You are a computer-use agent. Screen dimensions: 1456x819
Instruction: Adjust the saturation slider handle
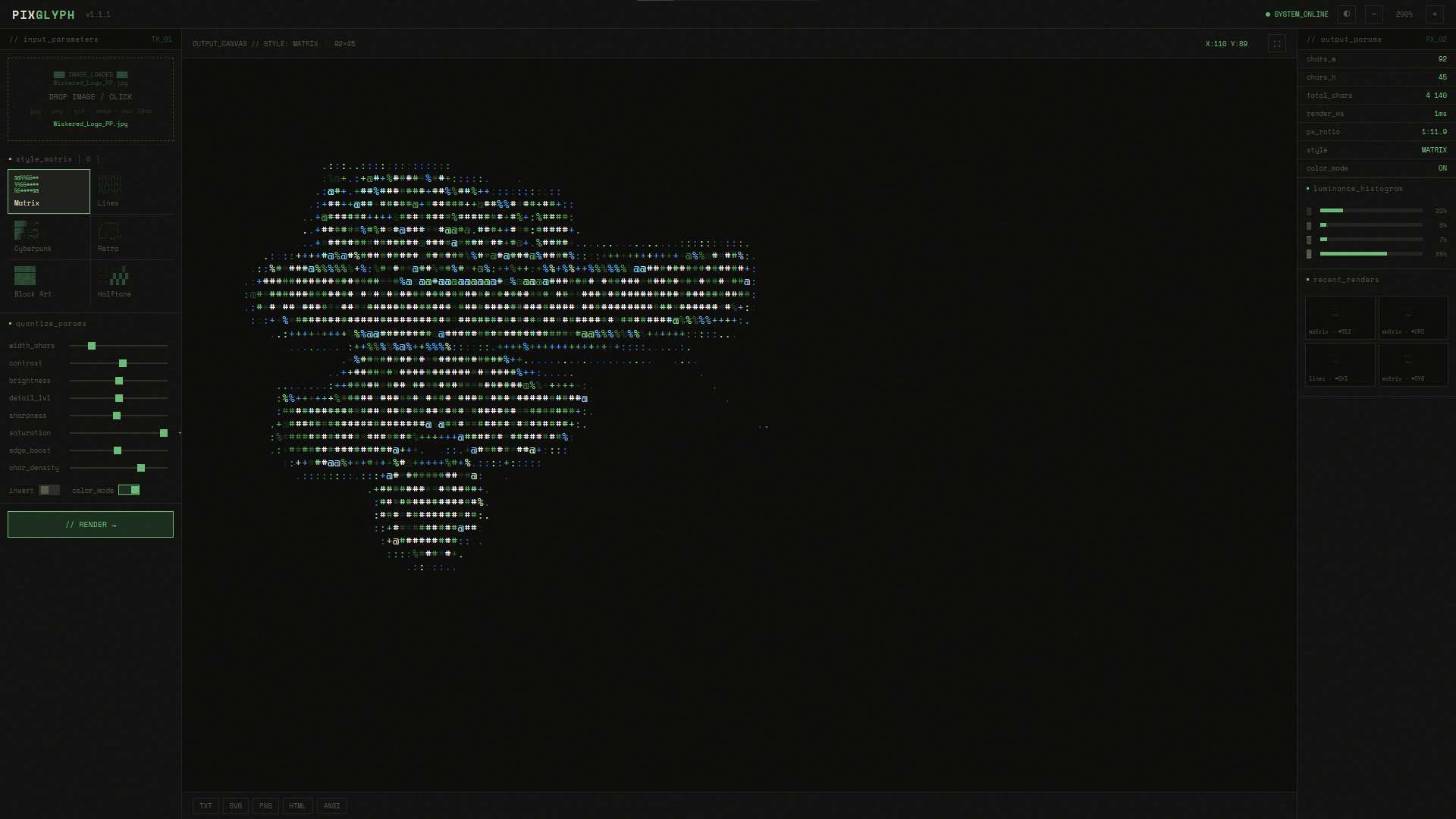[x=164, y=433]
